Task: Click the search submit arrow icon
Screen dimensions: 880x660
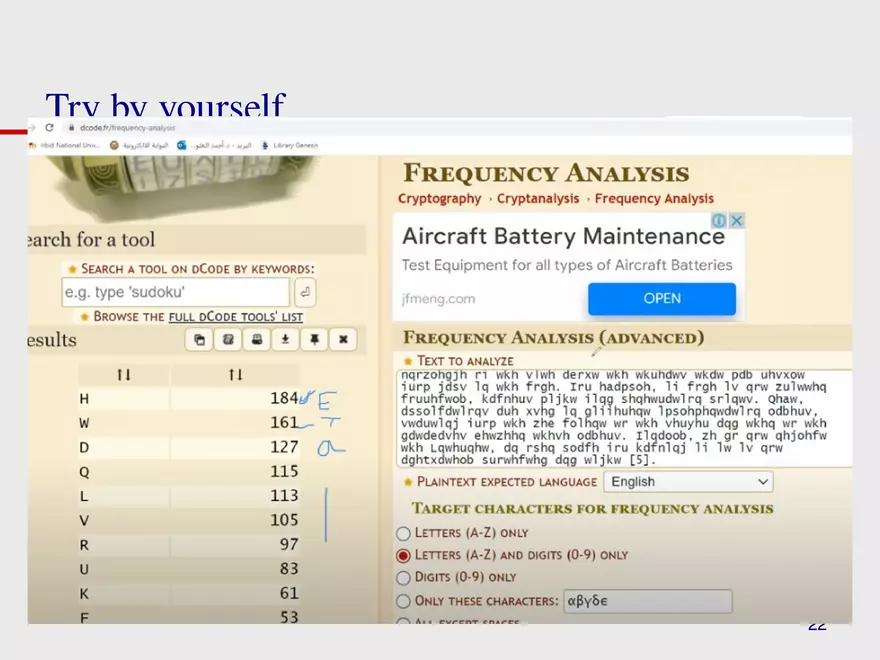Action: point(305,293)
